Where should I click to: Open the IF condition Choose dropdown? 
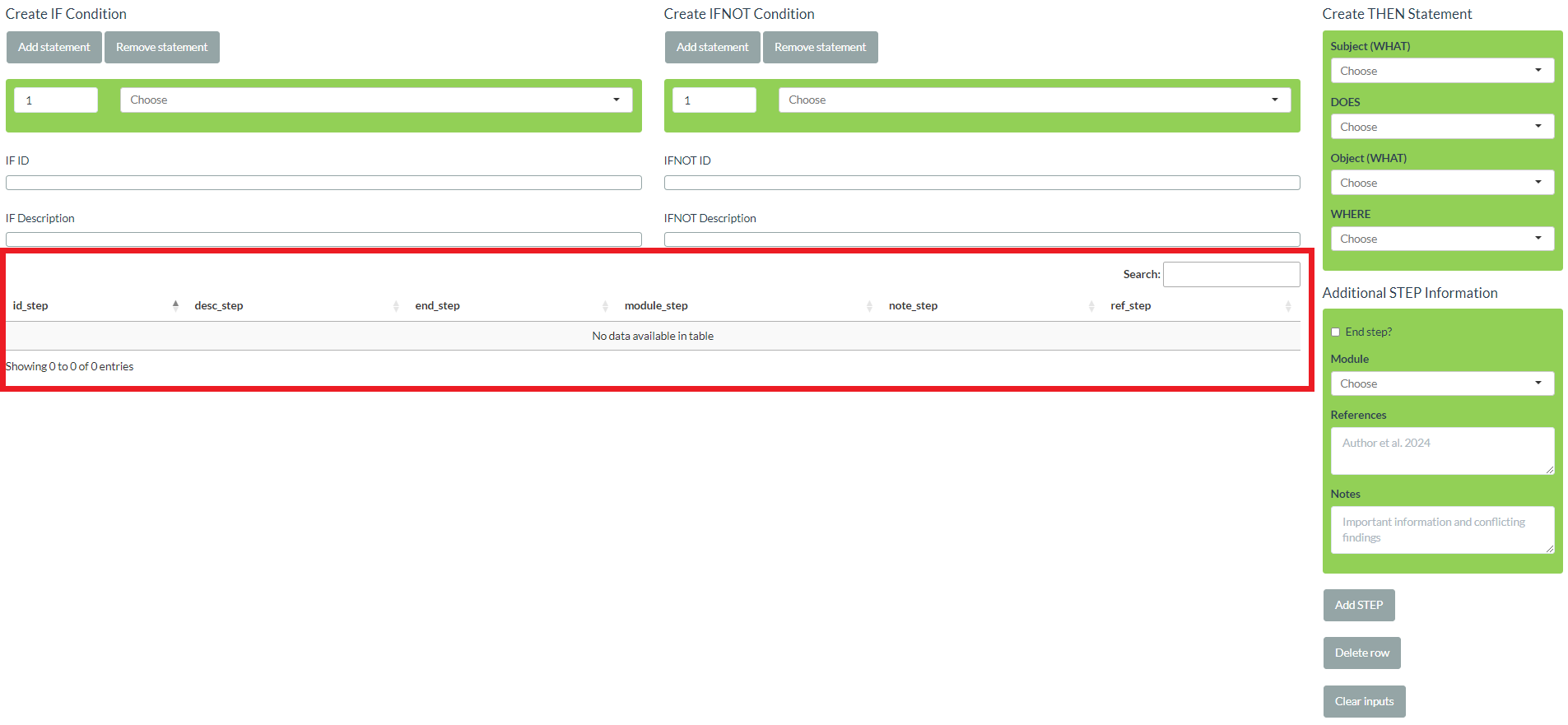[375, 100]
